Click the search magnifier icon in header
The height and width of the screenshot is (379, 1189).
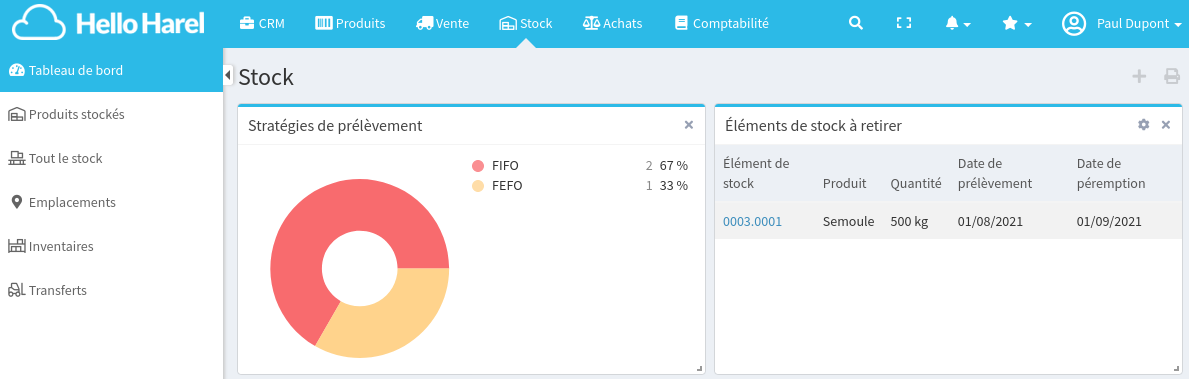855,23
